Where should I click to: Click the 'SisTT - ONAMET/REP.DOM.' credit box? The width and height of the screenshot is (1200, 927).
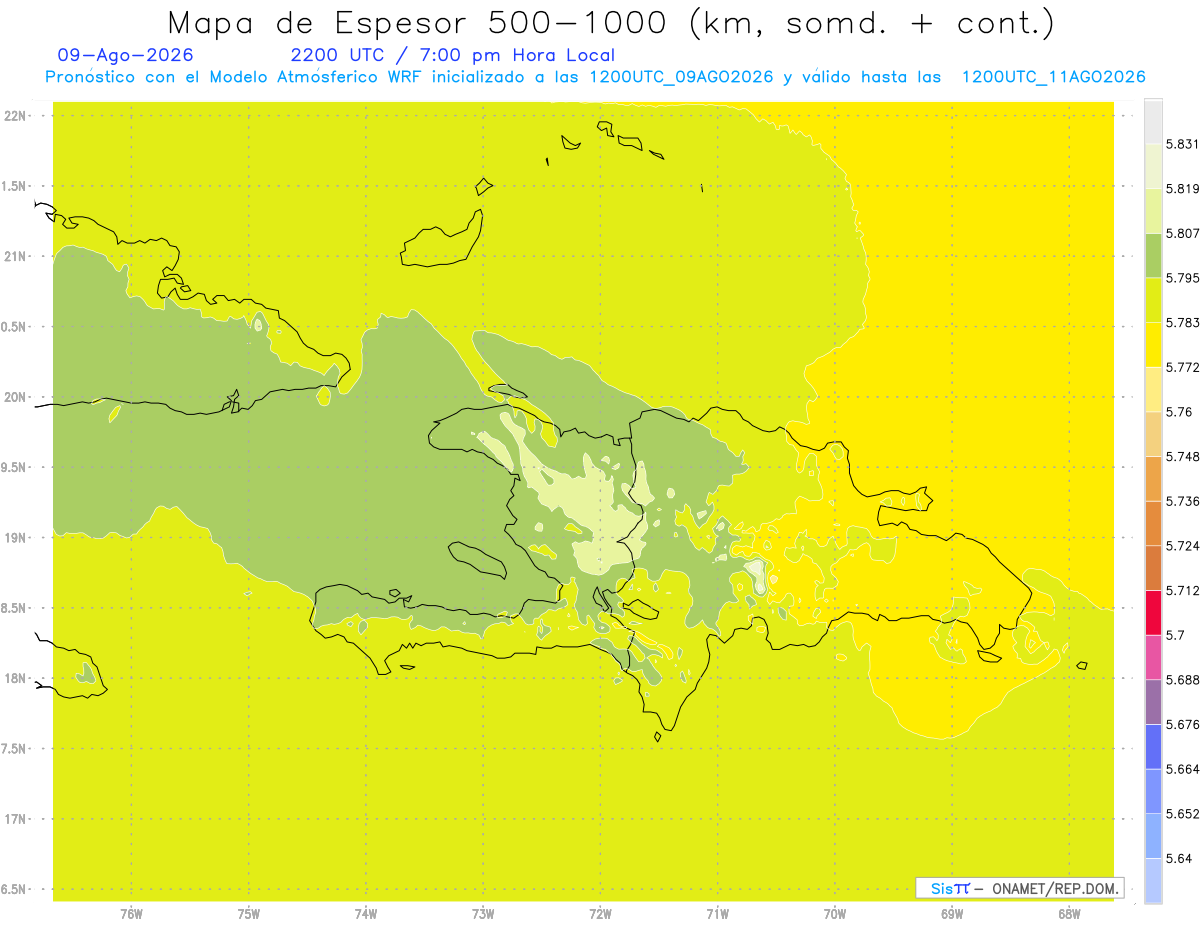click(x=1020, y=888)
